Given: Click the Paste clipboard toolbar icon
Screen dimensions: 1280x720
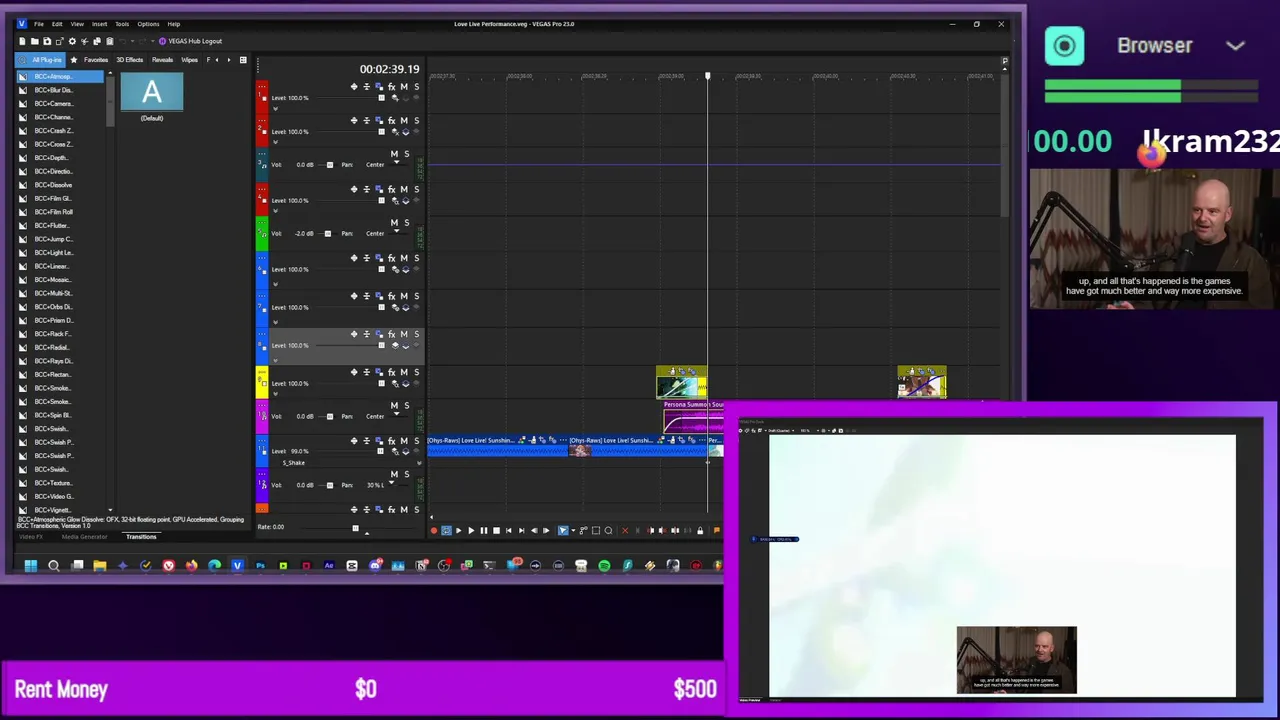Looking at the screenshot, I should (109, 41).
